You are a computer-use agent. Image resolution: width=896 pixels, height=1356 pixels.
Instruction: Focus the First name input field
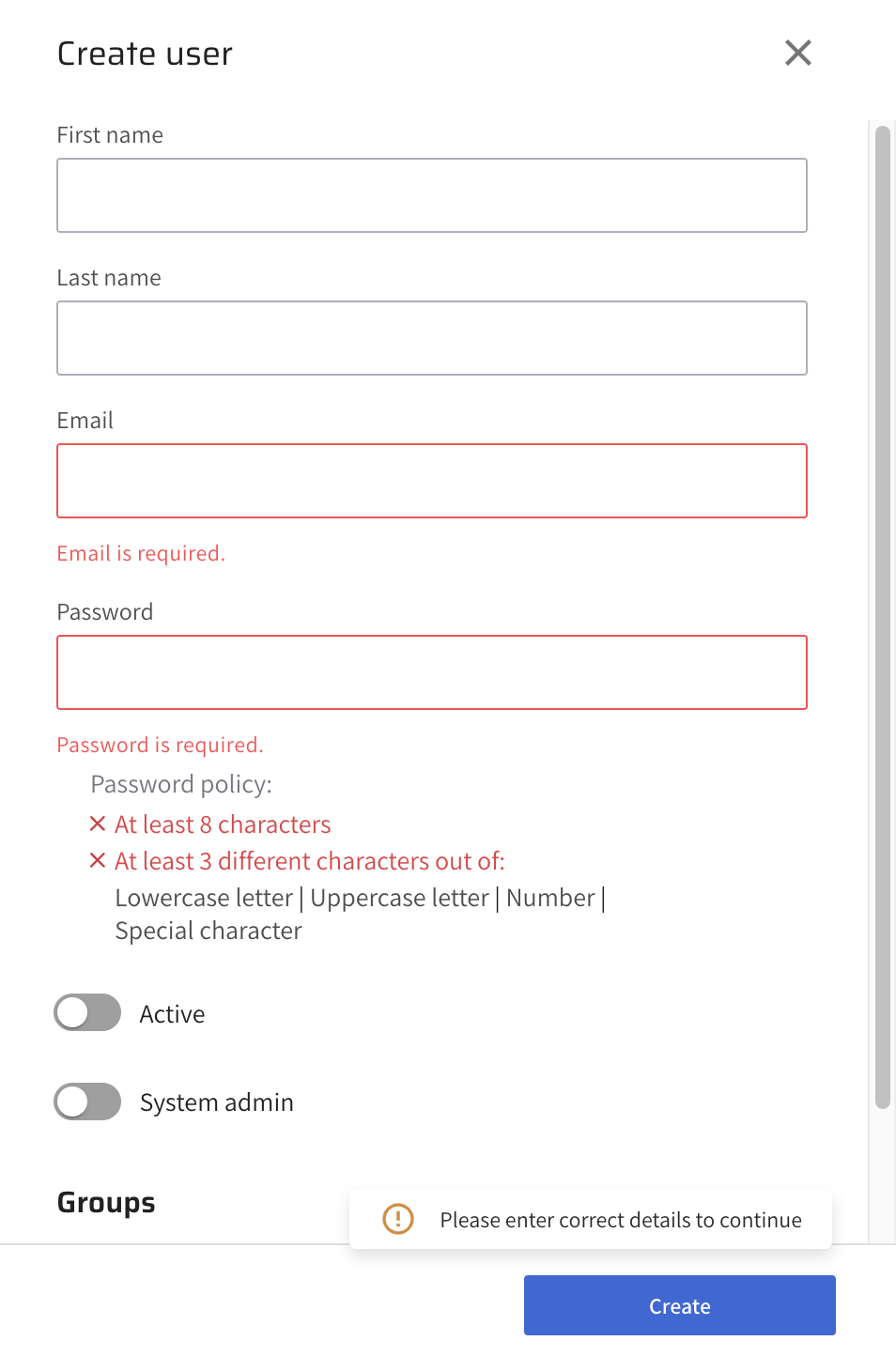432,195
